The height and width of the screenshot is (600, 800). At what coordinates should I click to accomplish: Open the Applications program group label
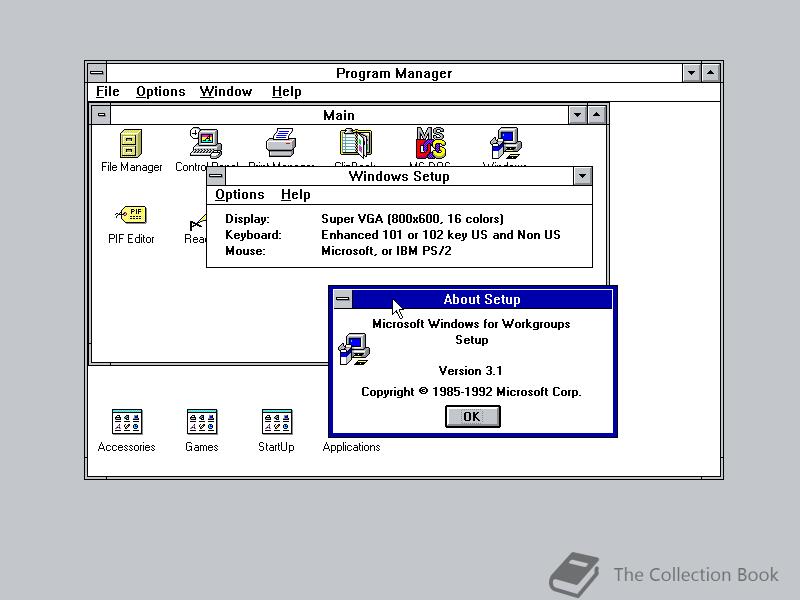(x=352, y=447)
